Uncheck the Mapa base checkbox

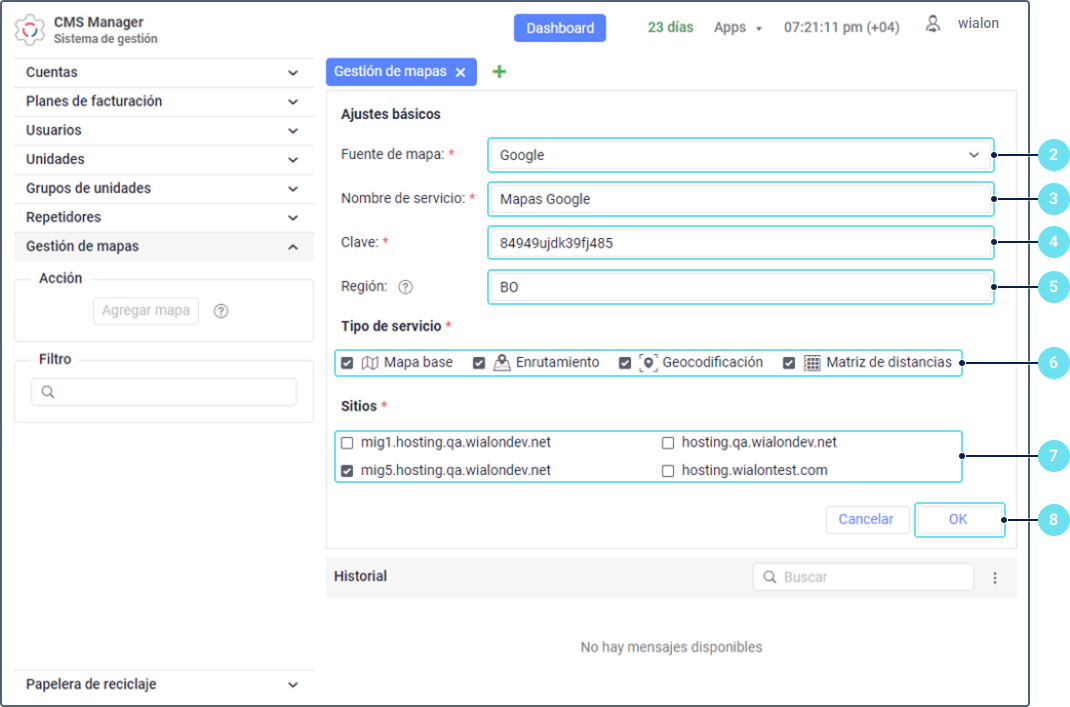point(347,363)
